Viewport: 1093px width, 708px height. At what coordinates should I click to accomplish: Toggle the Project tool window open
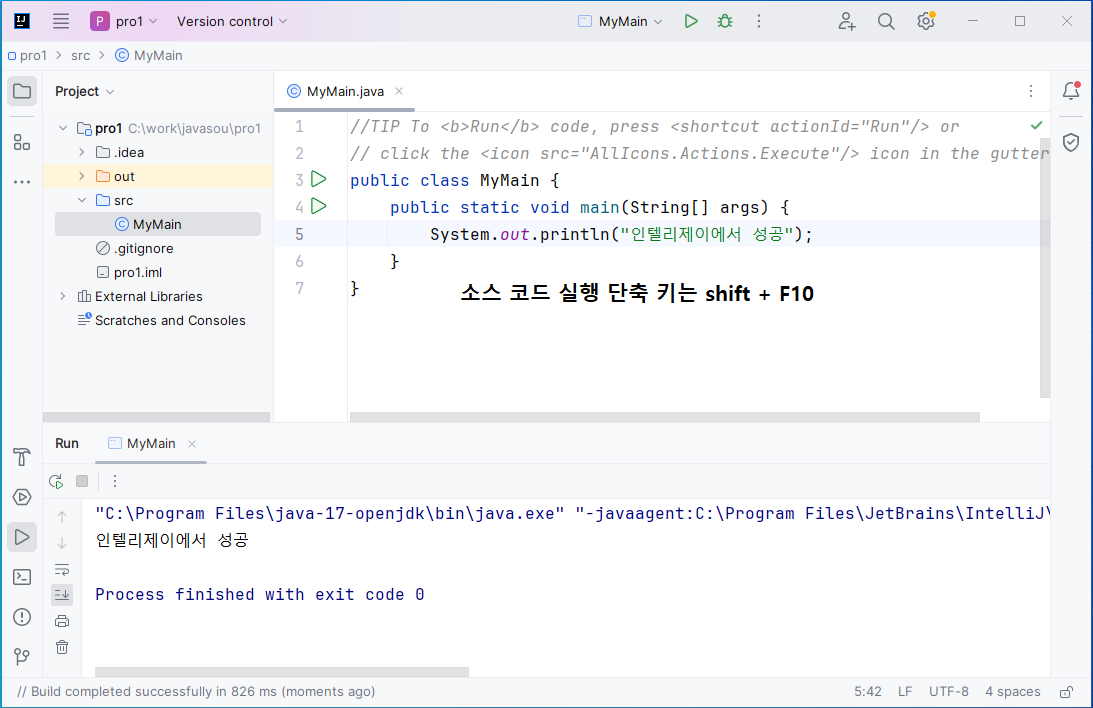point(22,90)
